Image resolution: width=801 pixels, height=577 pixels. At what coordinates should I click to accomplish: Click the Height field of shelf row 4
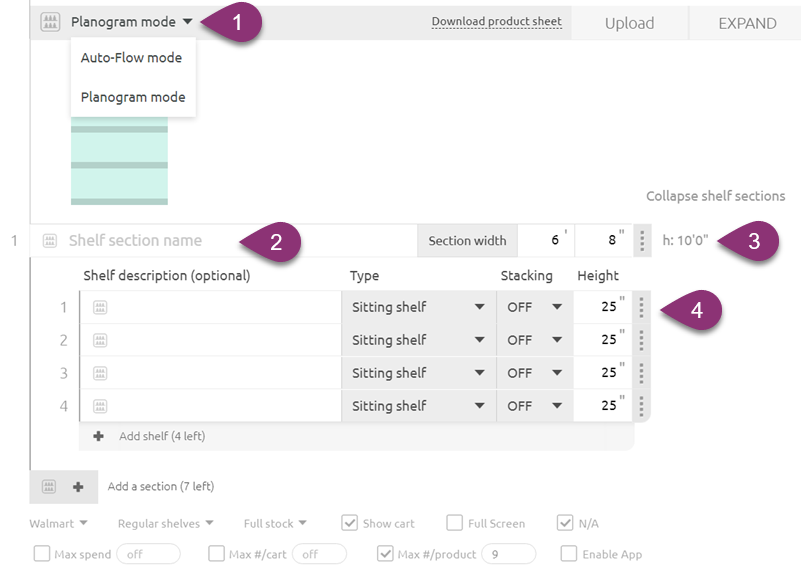click(603, 406)
